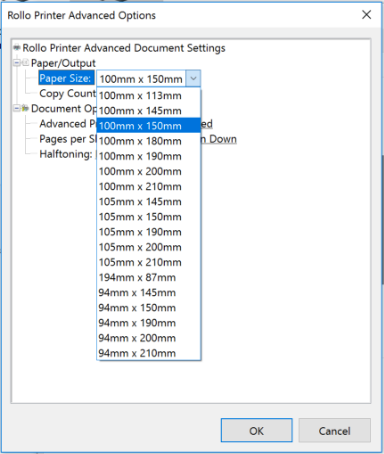Viewport: 384px width, 454px height.
Task: Pick 105mm x 210mm from list
Action: [x=149, y=262]
